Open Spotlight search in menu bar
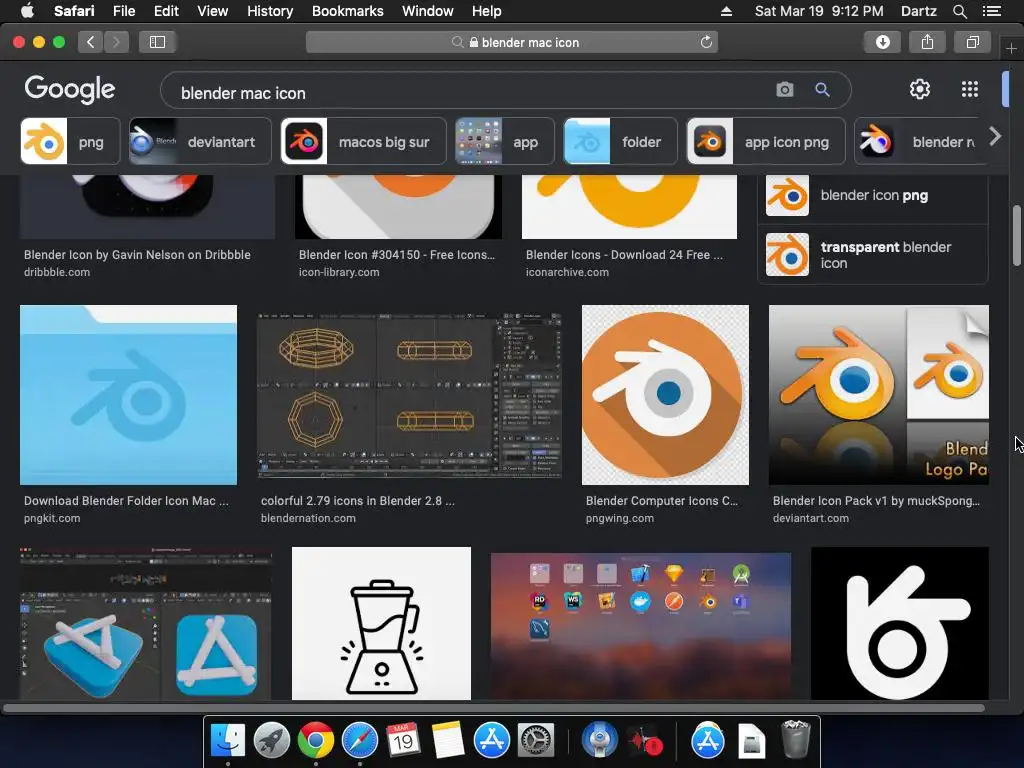1024x768 pixels. pos(960,11)
